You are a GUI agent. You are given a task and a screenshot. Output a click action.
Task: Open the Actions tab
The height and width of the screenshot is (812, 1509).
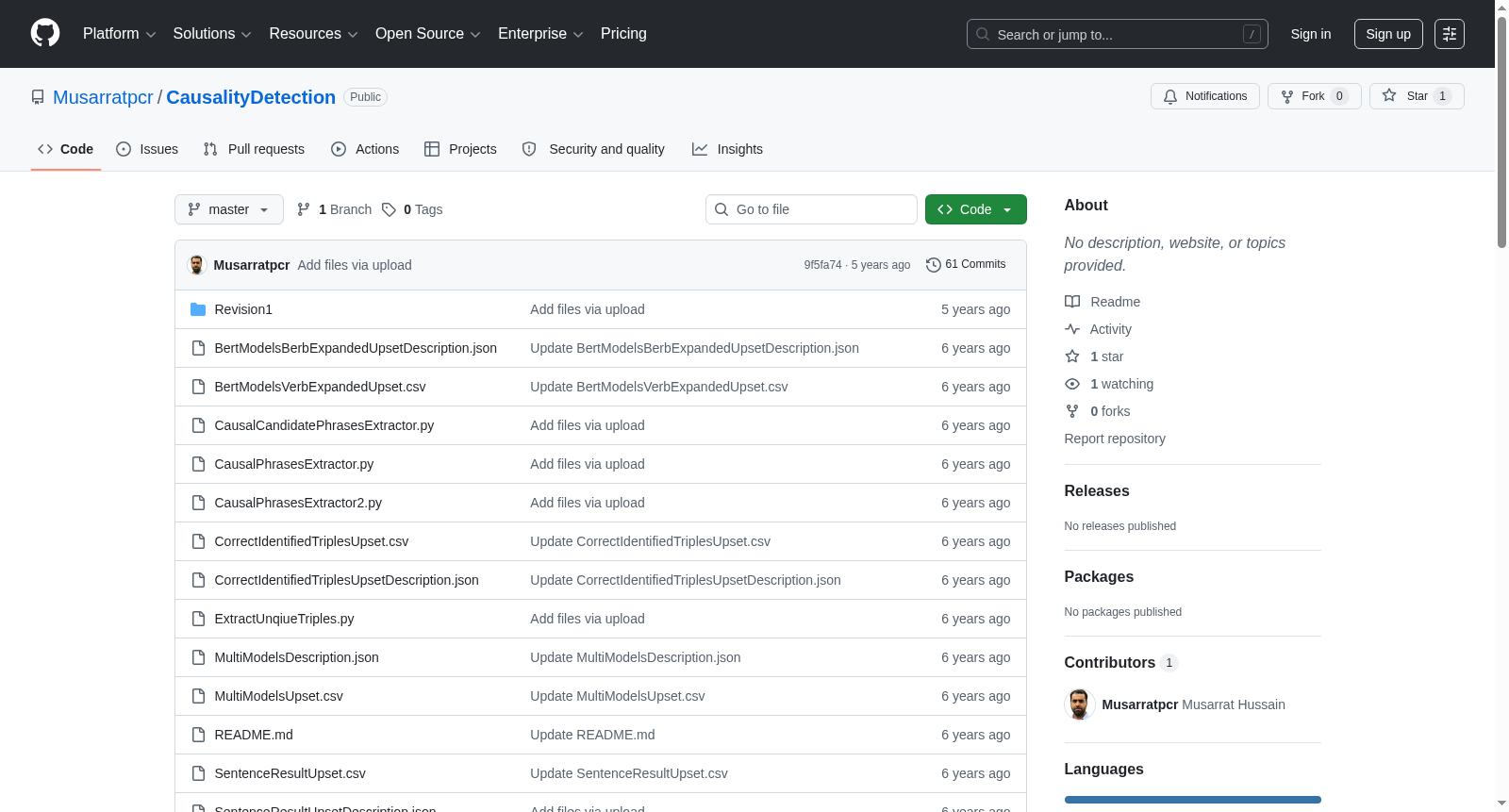coord(365,149)
